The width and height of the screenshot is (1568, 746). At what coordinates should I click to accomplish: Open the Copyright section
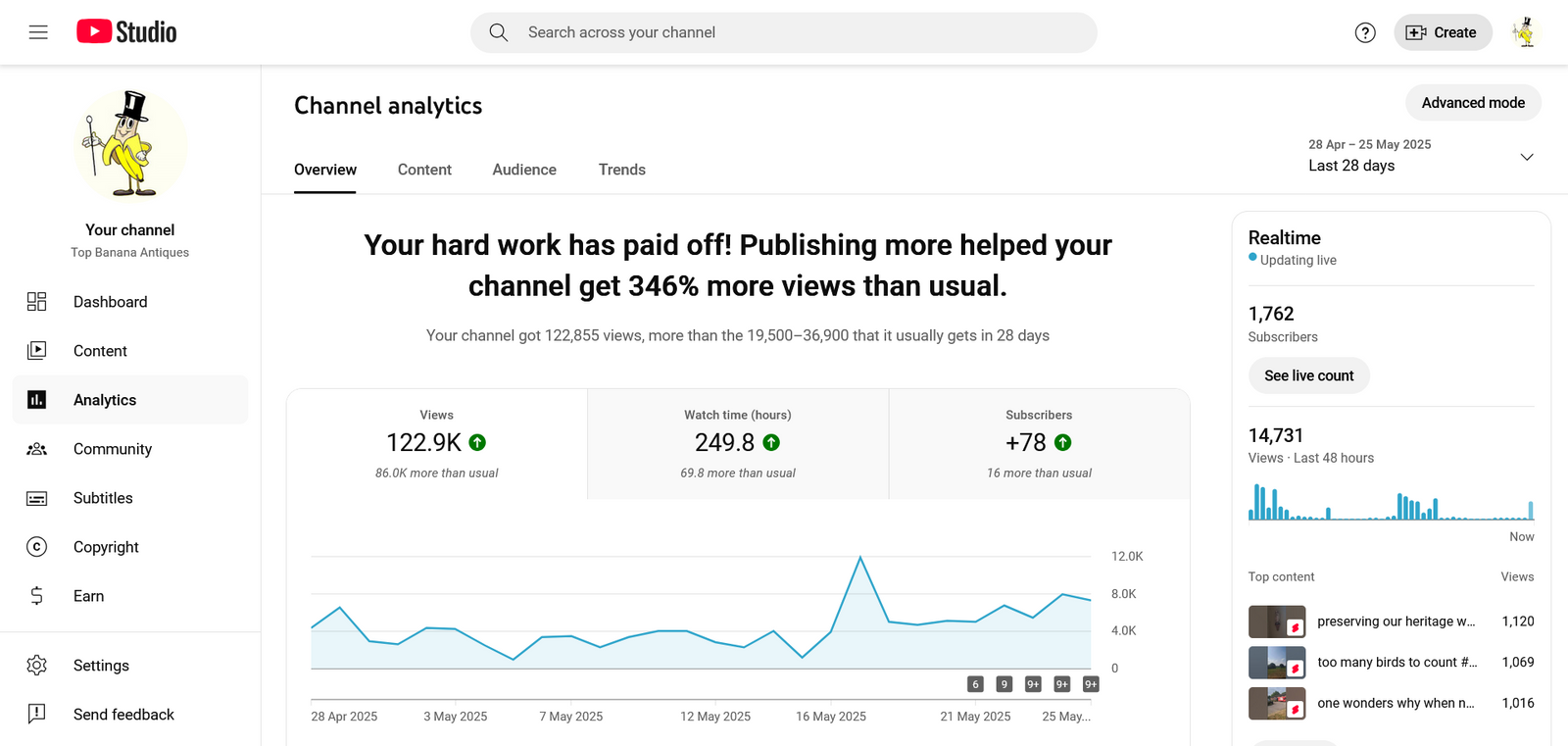tap(106, 547)
